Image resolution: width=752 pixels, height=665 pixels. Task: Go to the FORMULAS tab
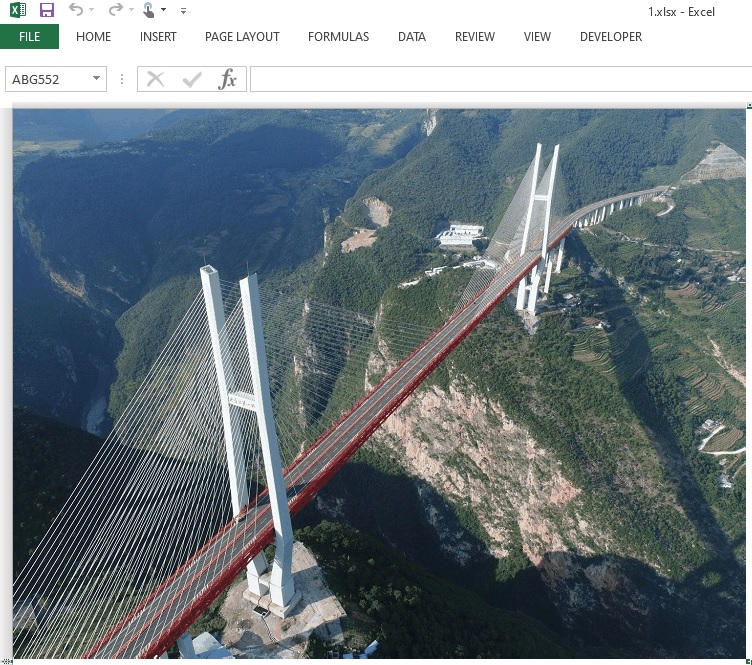tap(338, 37)
